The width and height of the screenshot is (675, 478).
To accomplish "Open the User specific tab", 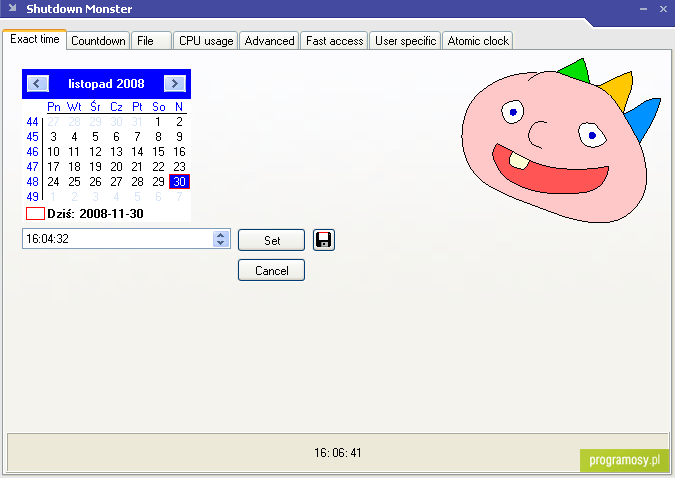I will pos(405,41).
